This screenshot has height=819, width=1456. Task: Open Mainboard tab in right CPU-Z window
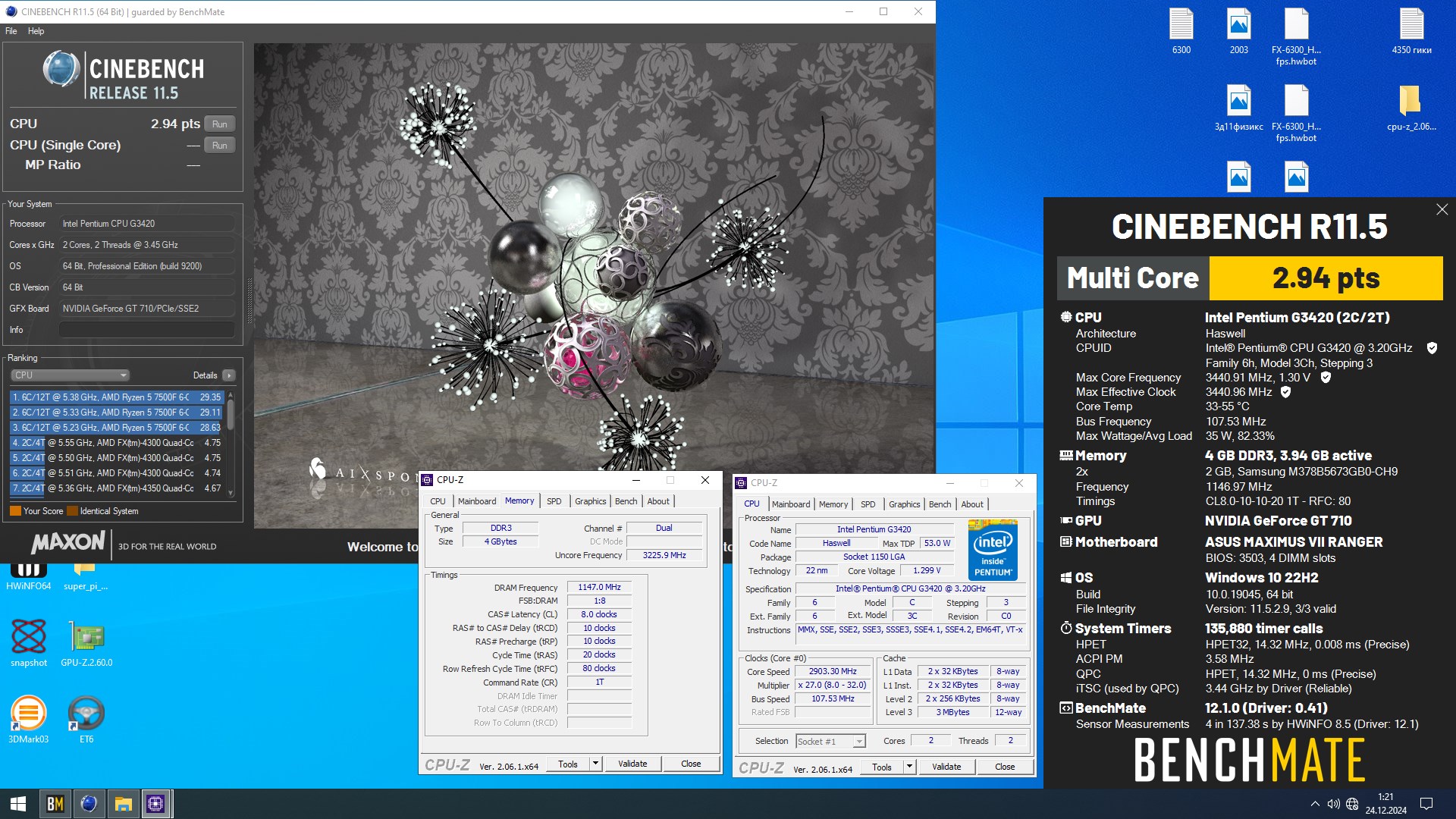(791, 504)
